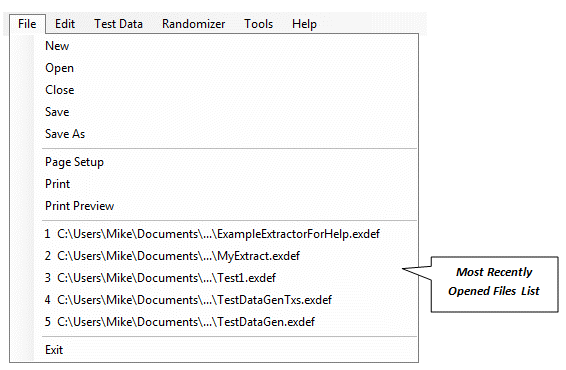Click the File menu in the menu bar
The height and width of the screenshot is (370, 566).
click(x=27, y=24)
